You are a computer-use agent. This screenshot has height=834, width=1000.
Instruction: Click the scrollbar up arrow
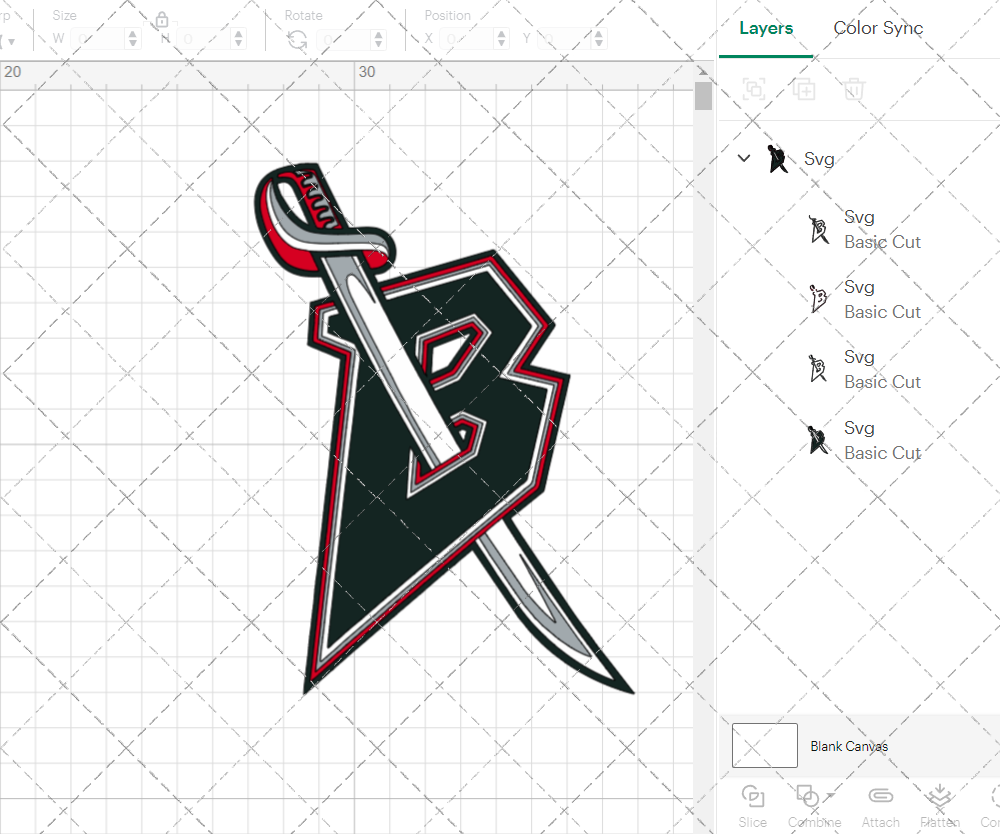pyautogui.click(x=703, y=71)
